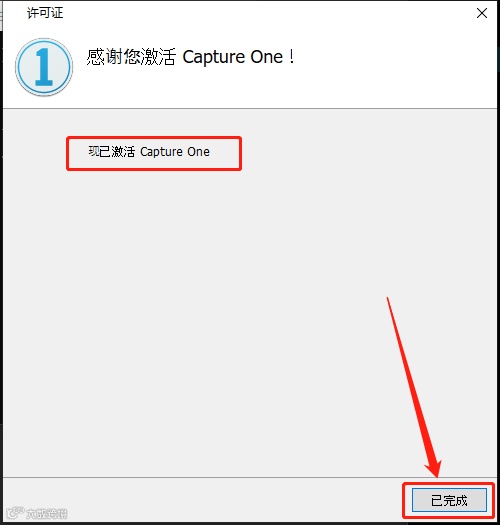This screenshot has width=500, height=525.
Task: Click the words Capture One in the heading
Action: 233,57
